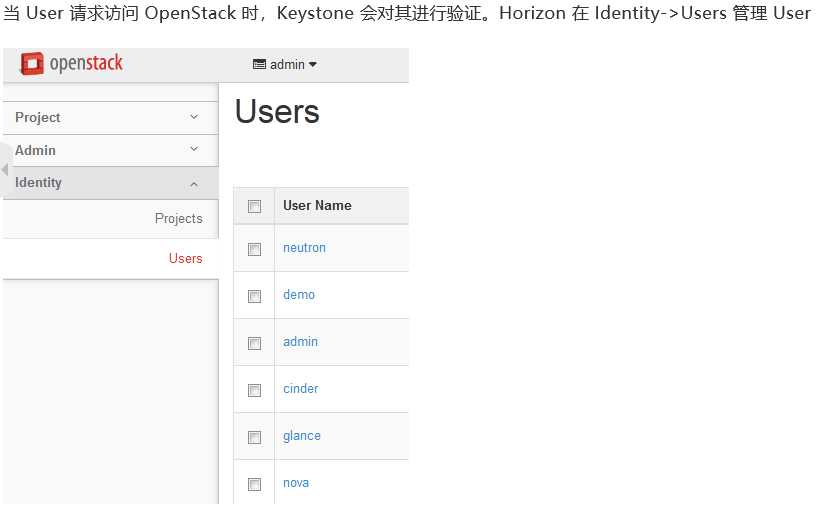Screen dimensions: 819x509
Task: Open the admin project dropdown
Action: point(285,64)
